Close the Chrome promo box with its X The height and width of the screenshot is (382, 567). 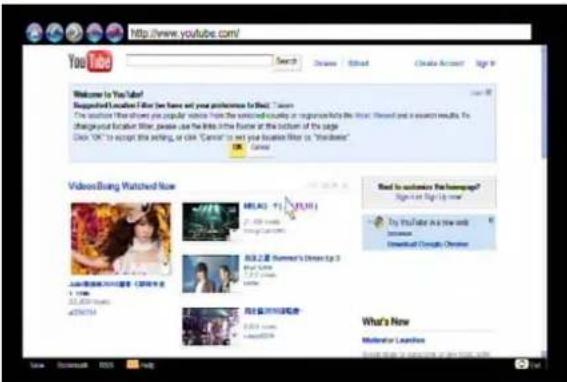tap(491, 220)
